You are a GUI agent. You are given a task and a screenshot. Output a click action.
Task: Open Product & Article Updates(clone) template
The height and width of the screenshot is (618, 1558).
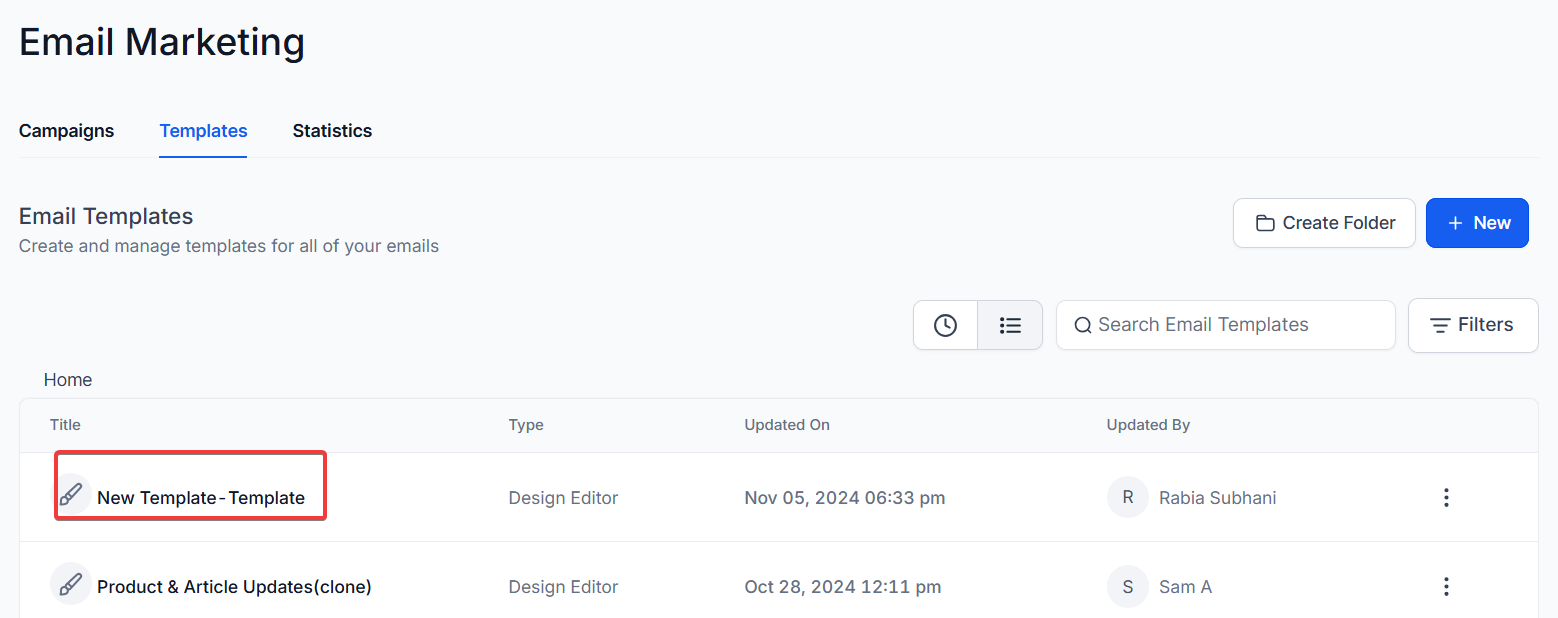click(234, 587)
